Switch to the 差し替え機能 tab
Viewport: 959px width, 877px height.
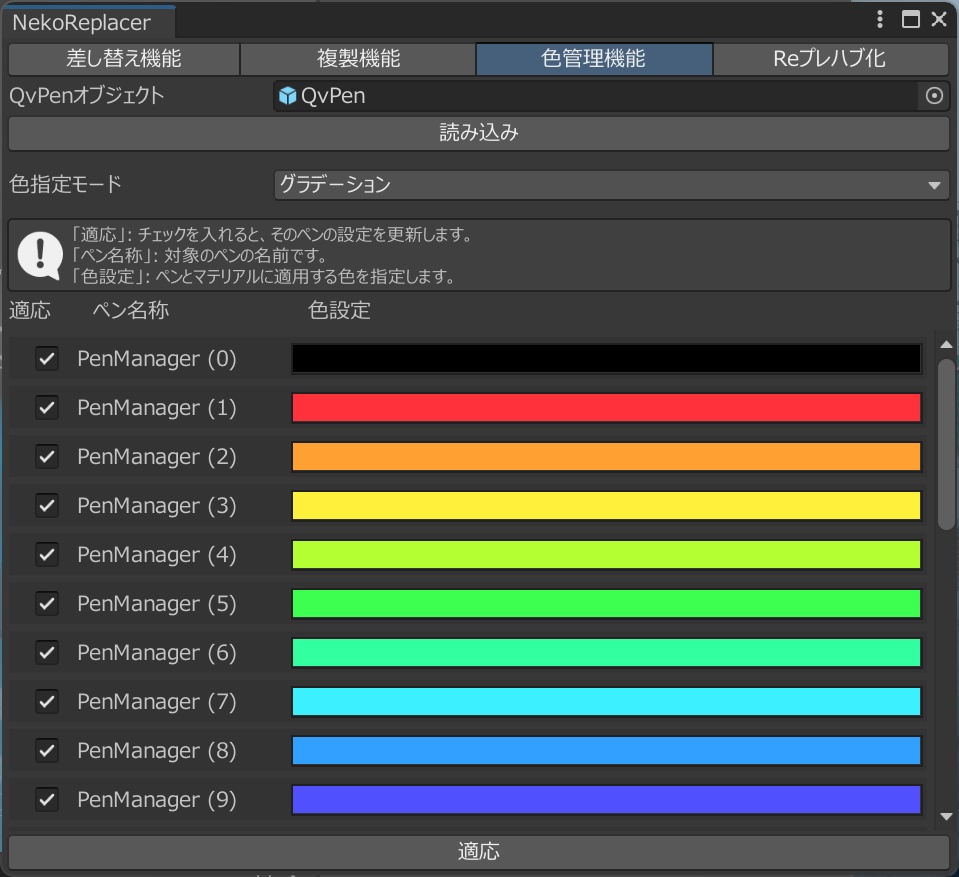(122, 59)
